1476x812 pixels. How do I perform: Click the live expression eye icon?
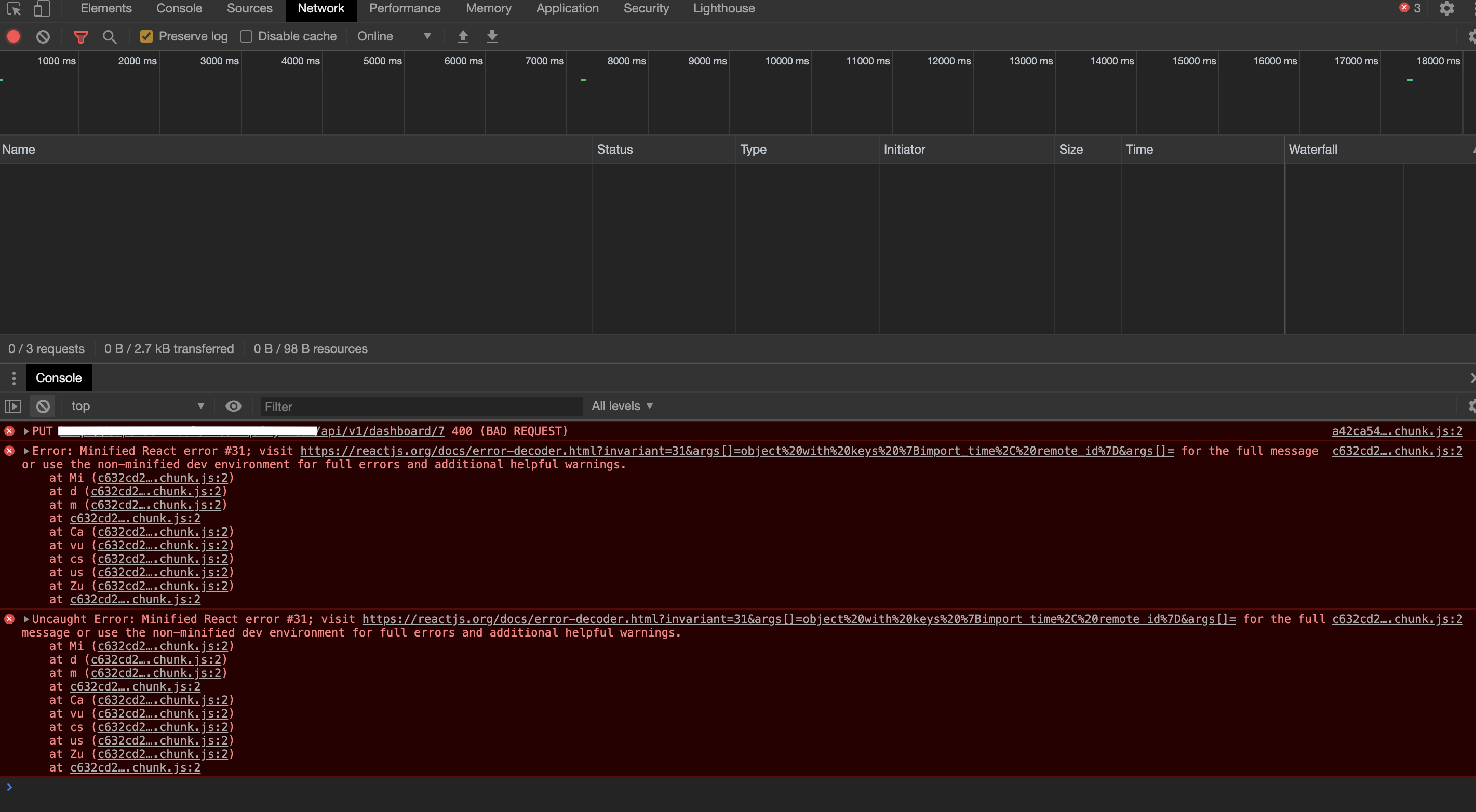click(233, 407)
